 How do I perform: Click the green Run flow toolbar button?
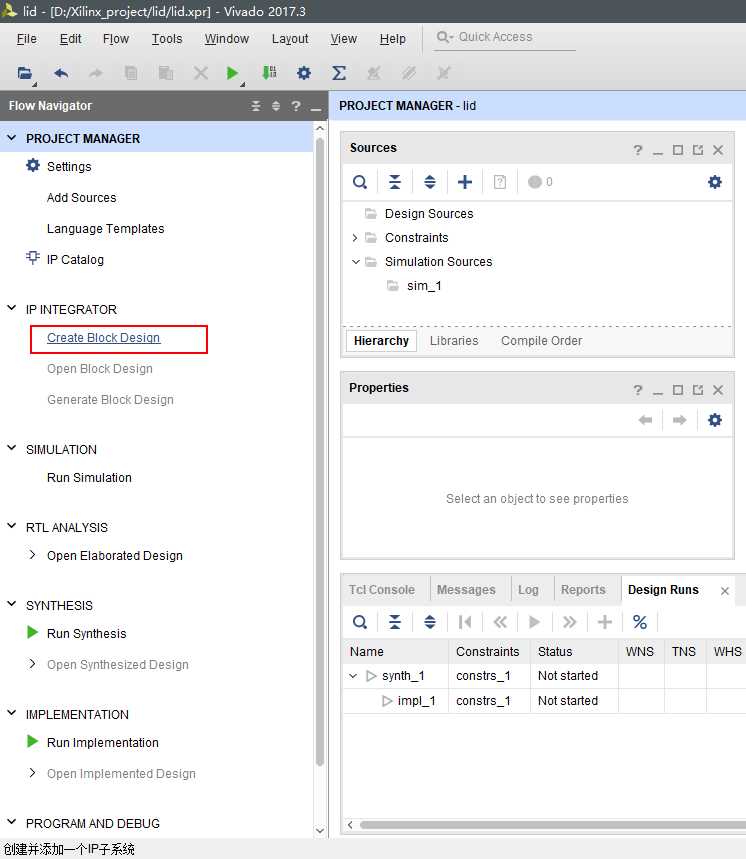pos(232,73)
